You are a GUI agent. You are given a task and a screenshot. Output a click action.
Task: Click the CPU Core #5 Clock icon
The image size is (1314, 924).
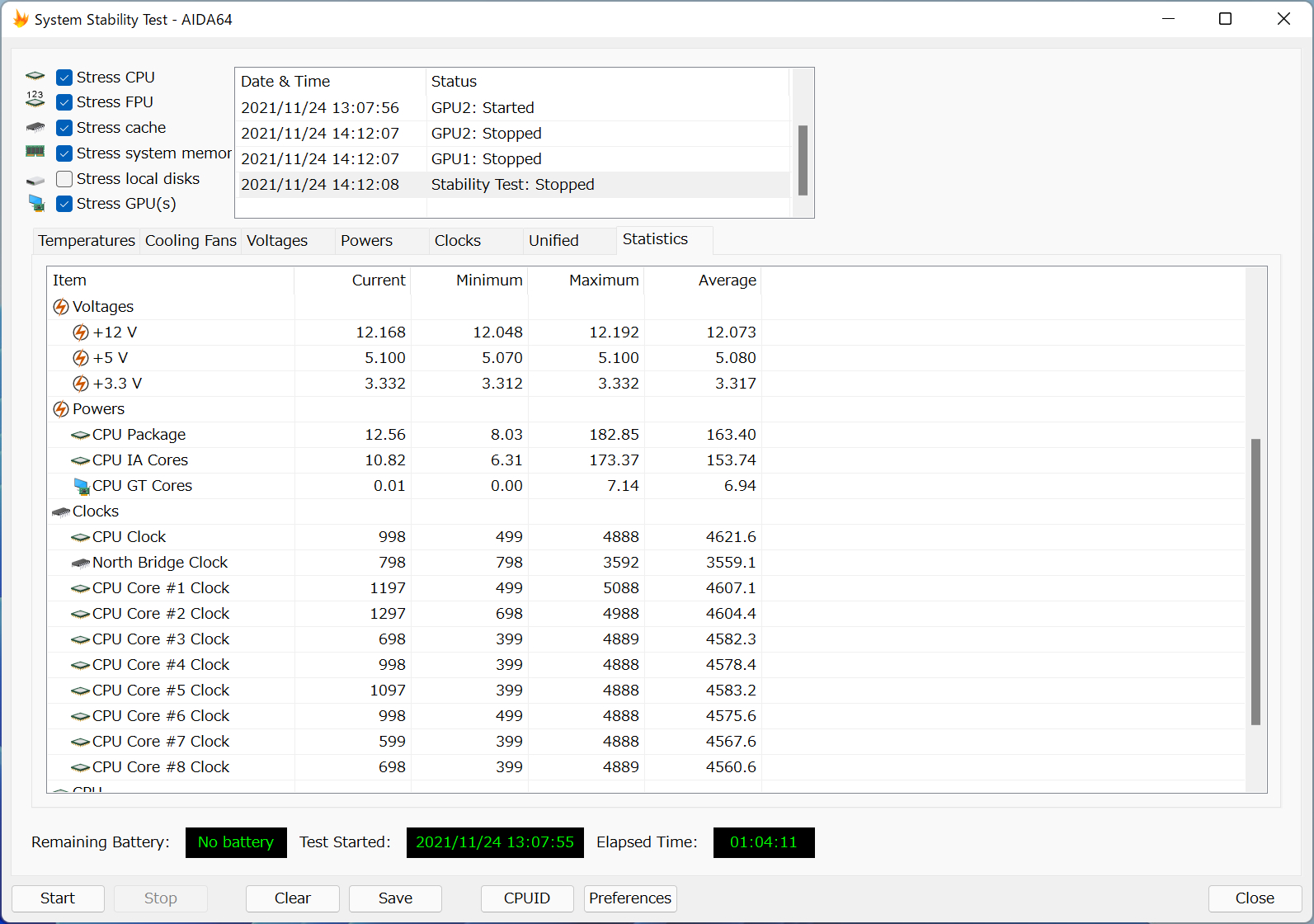(81, 691)
